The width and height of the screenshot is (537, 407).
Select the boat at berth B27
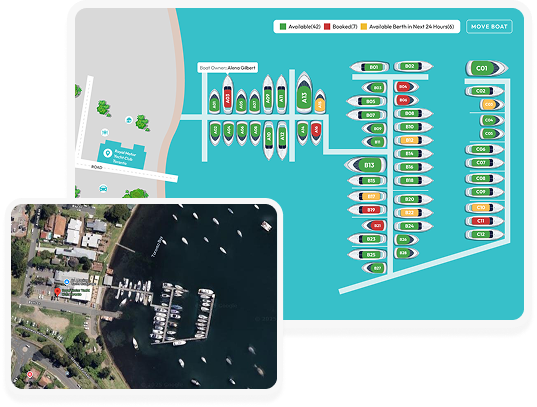(x=374, y=268)
